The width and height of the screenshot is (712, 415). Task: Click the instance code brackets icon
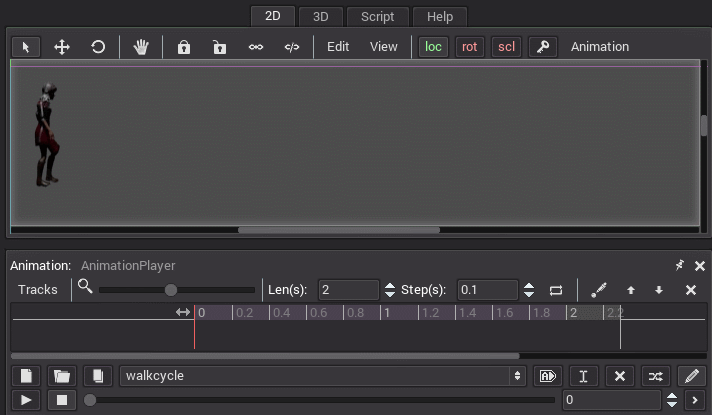coord(292,47)
